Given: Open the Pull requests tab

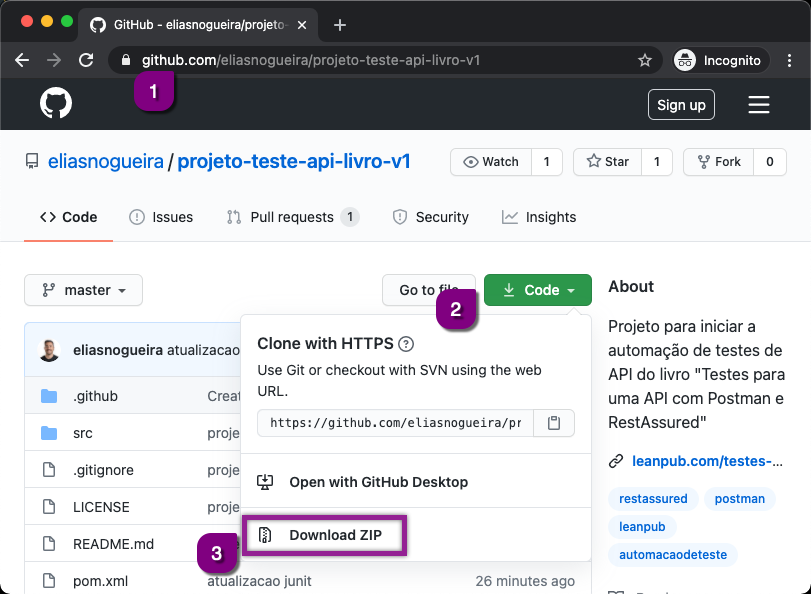Looking at the screenshot, I should pyautogui.click(x=293, y=217).
